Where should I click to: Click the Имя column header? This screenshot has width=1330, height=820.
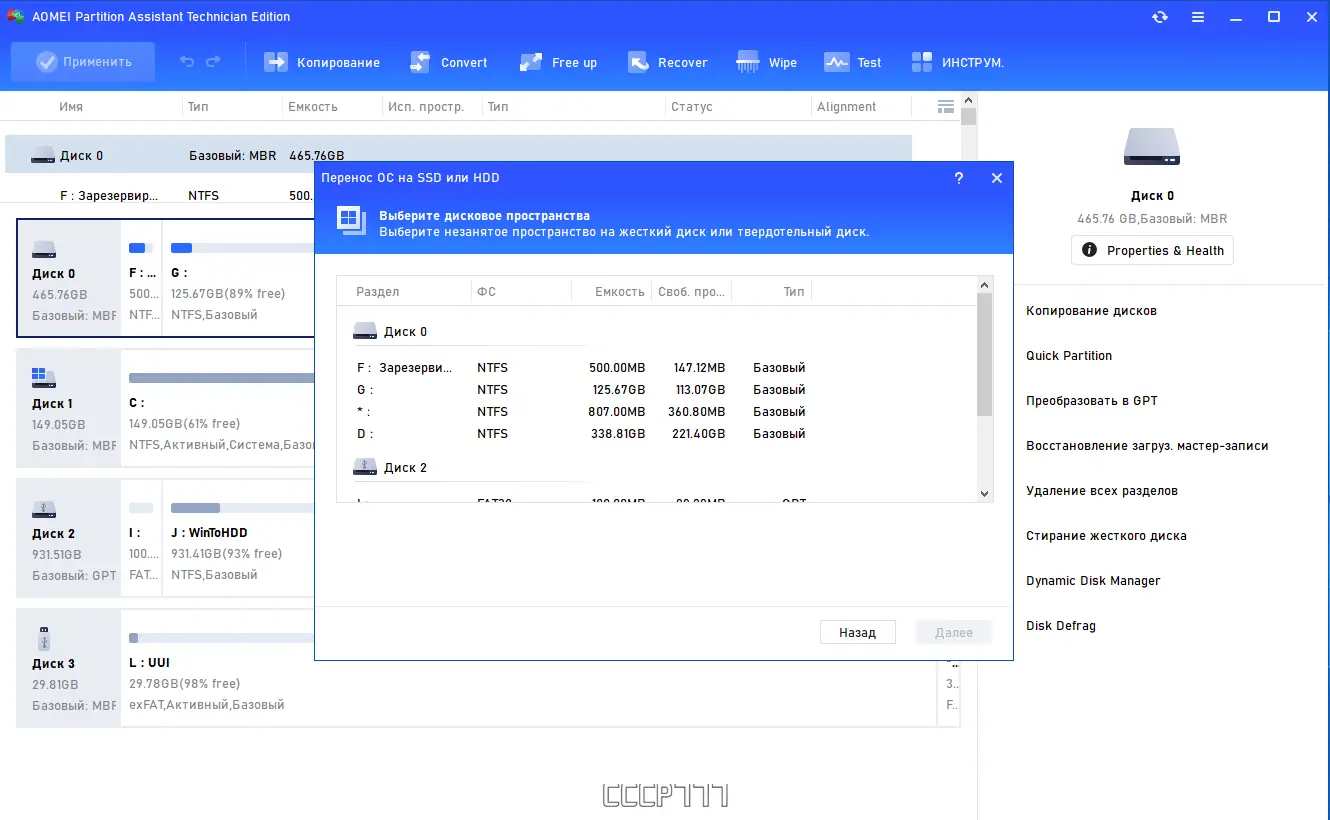71,107
